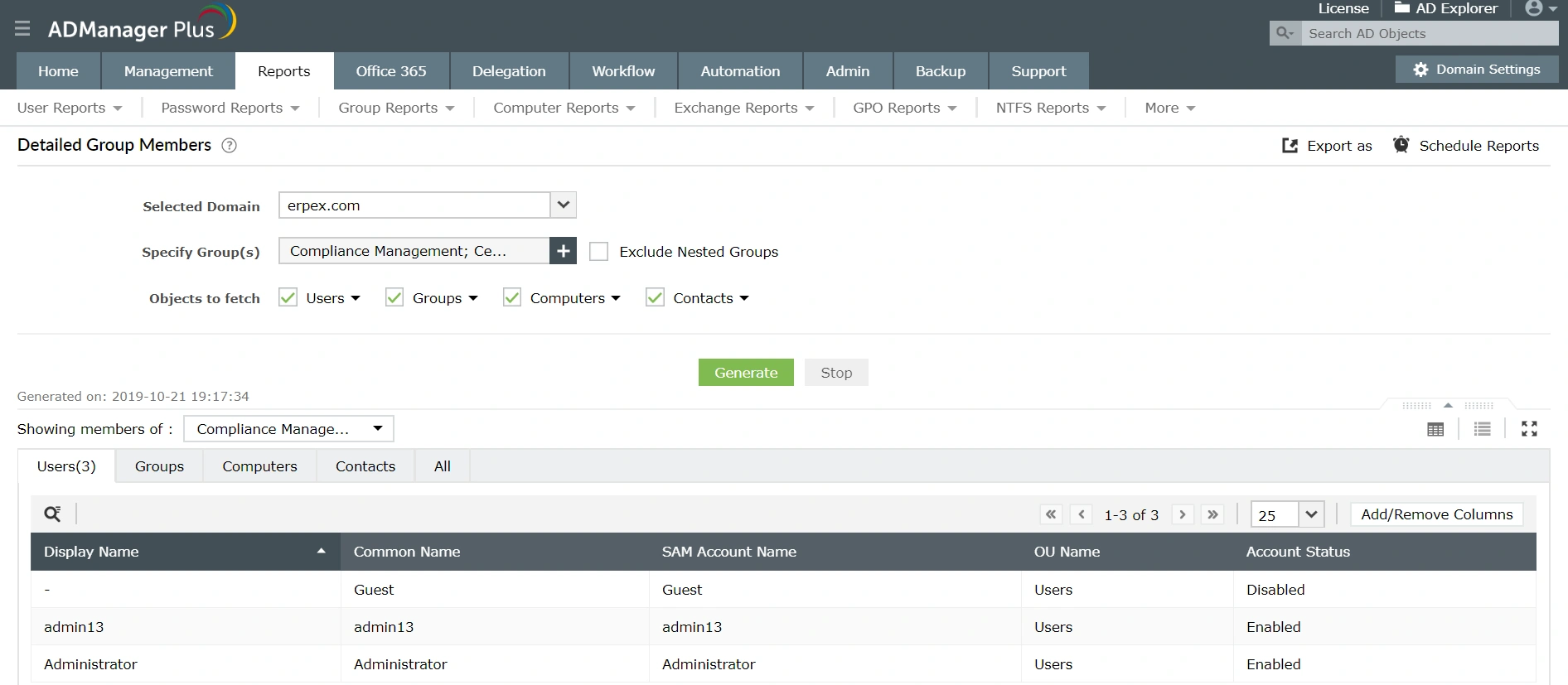The image size is (1568, 685).
Task: Expand report to full screen icon
Action: point(1530,429)
